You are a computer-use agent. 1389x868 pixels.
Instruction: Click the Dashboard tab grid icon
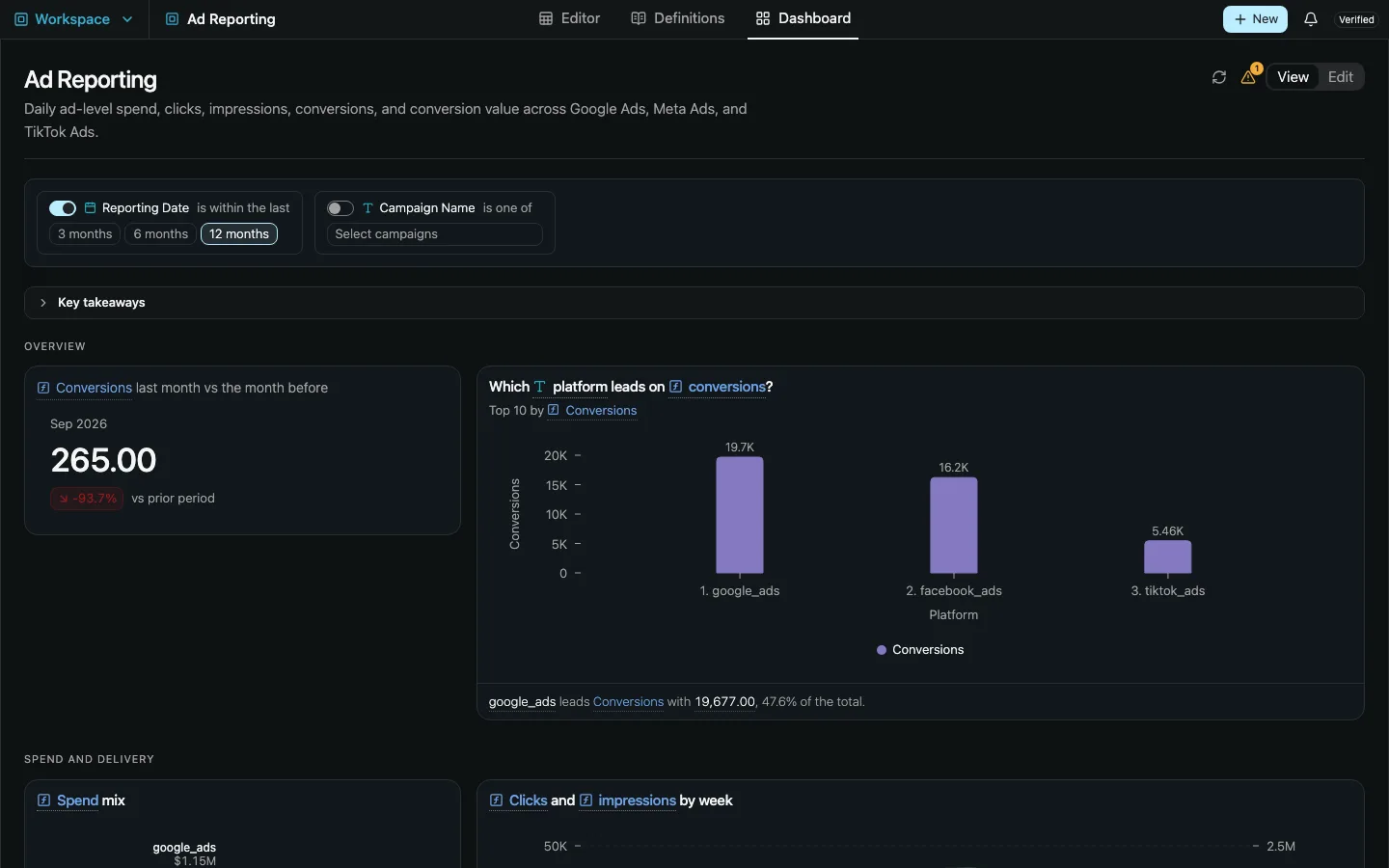[763, 18]
